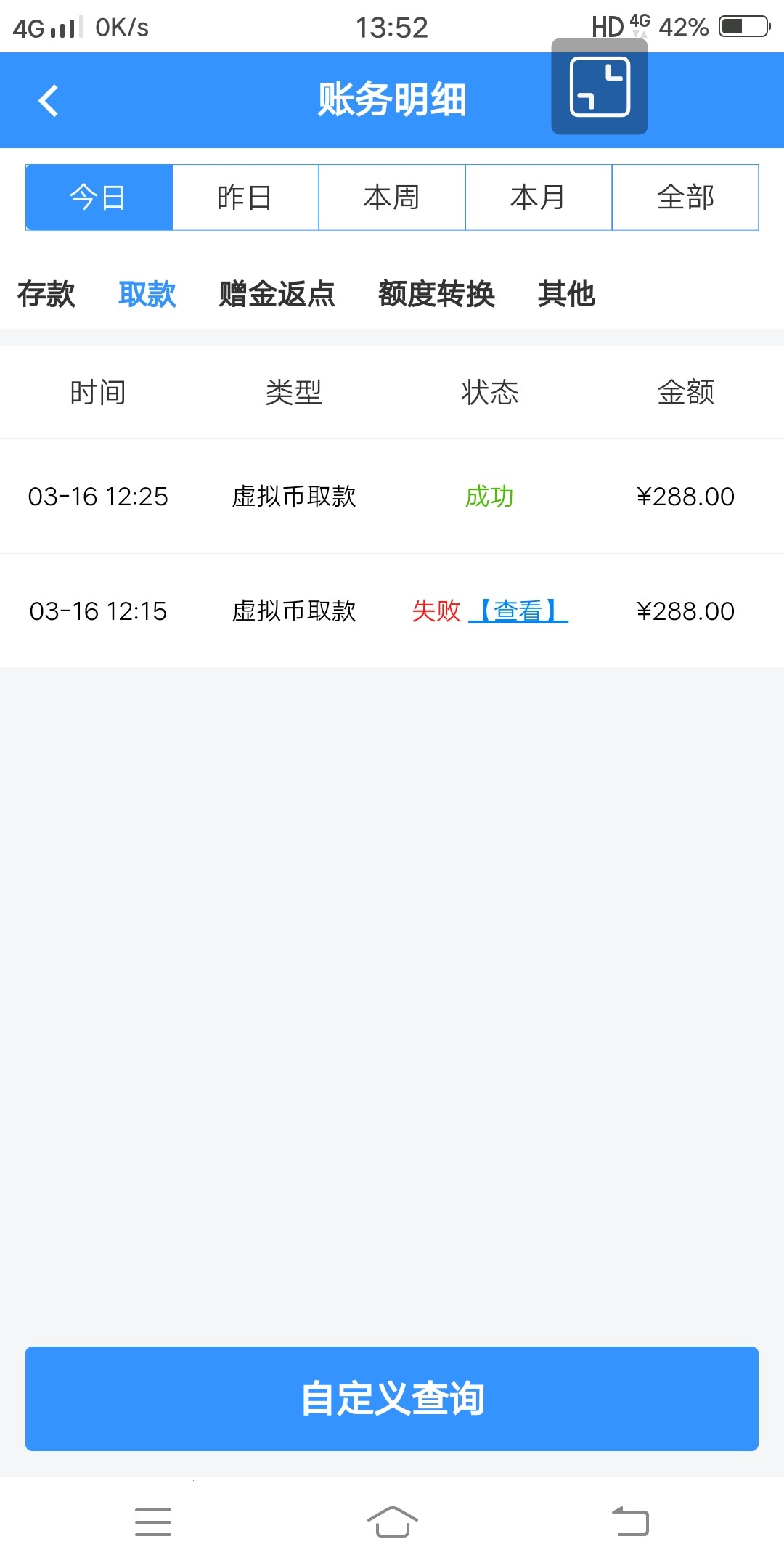Image resolution: width=784 pixels, height=1568 pixels.
Task: Tap the back arrow icon
Action: coord(49,100)
